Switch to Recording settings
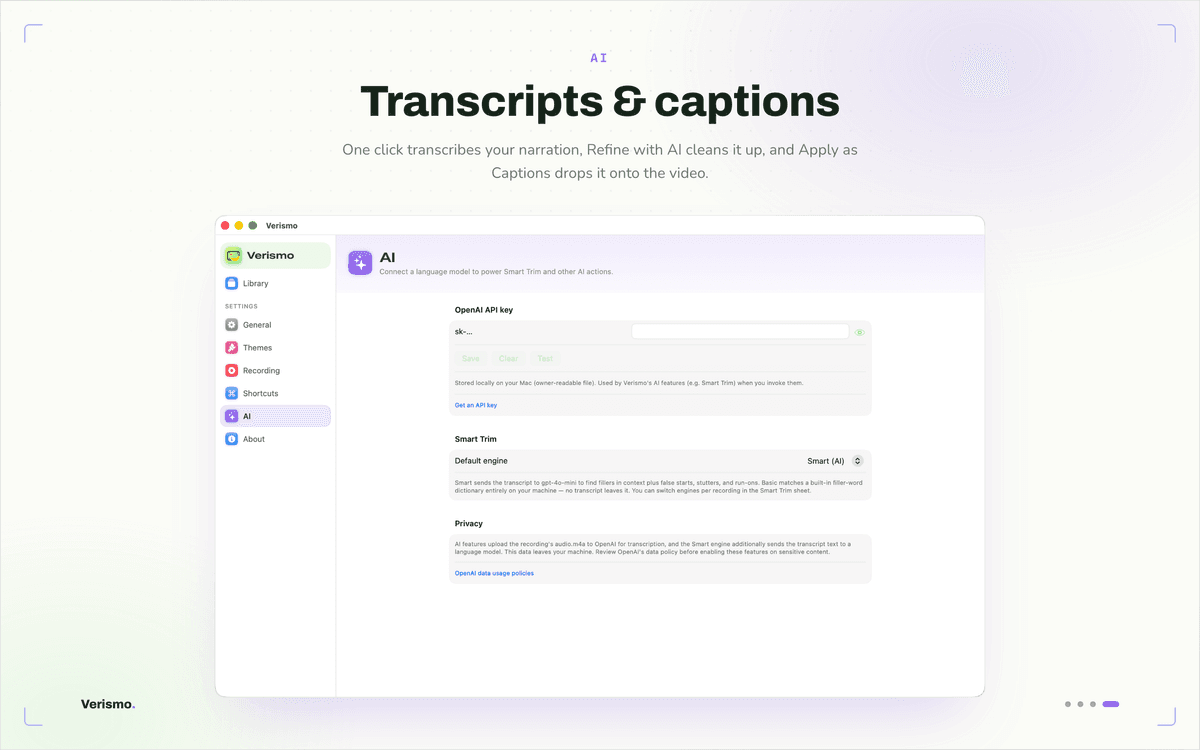 pos(275,371)
